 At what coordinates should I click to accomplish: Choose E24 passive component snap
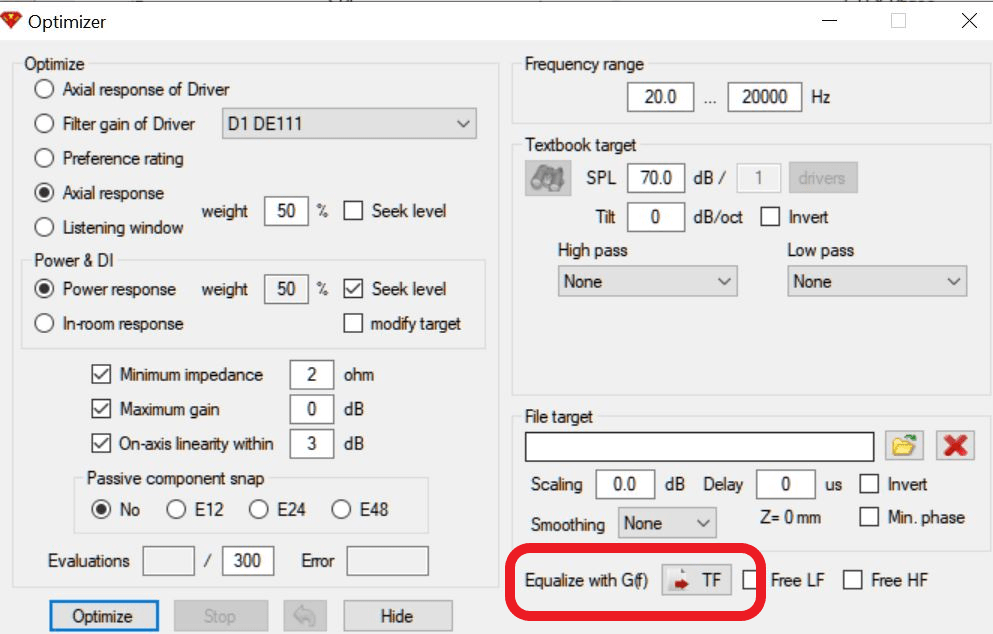pyautogui.click(x=258, y=509)
